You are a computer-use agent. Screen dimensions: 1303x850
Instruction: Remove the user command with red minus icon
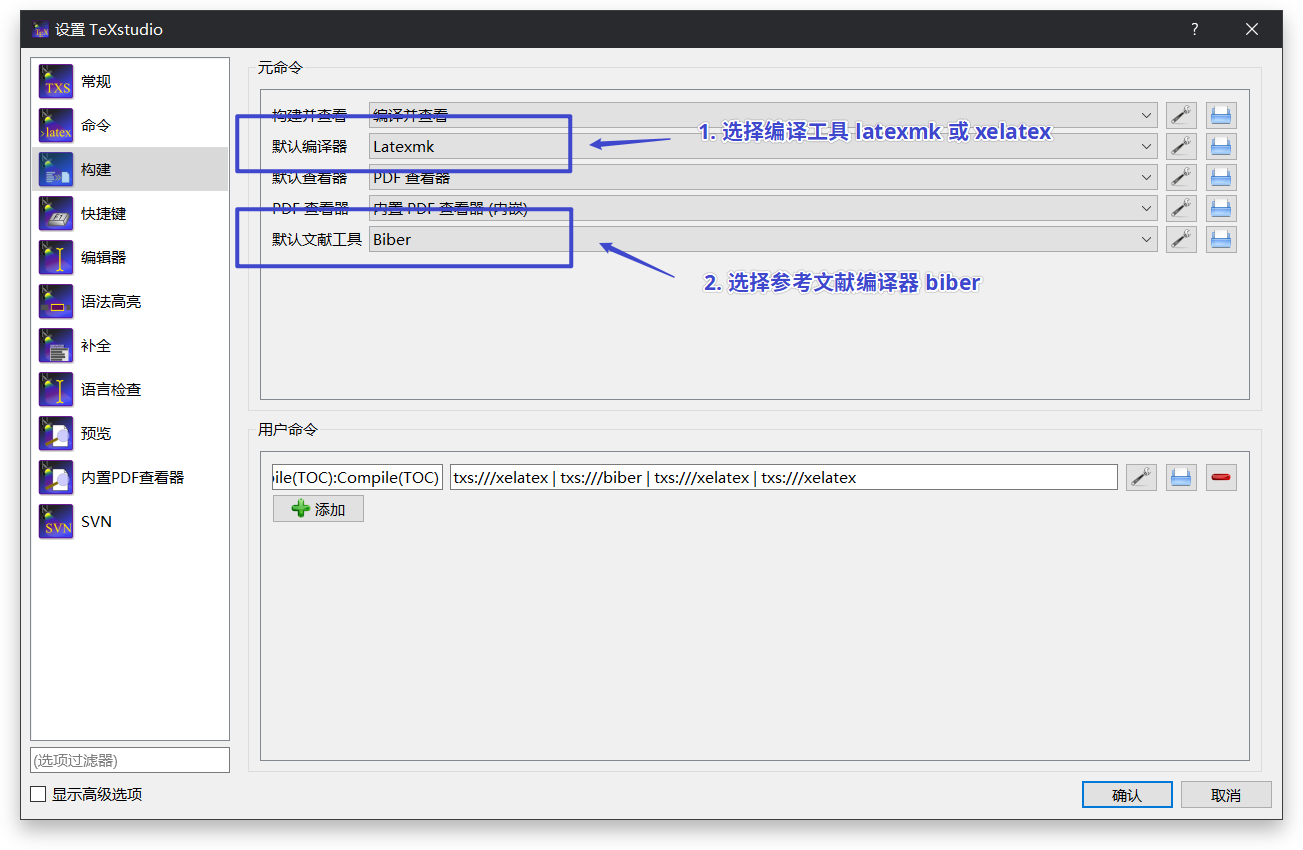point(1221,477)
